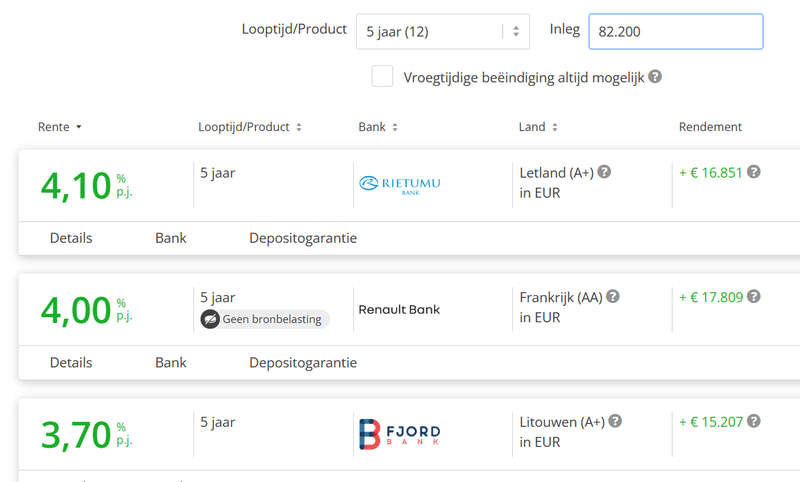Viewport: 800px width, 482px height.
Task: Click the Fjord Bank logo
Action: (x=399, y=432)
